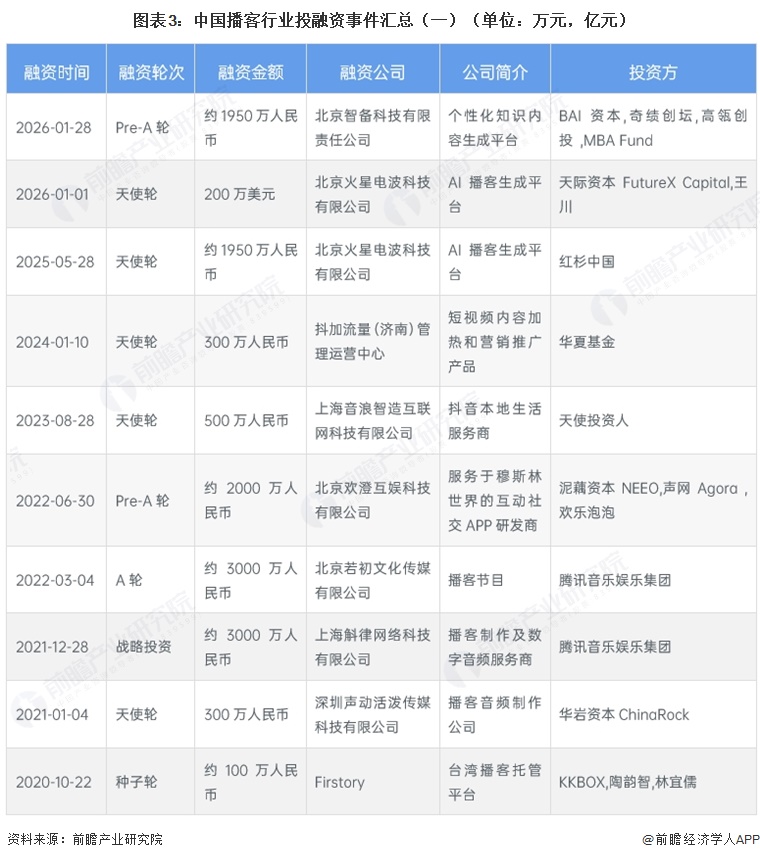Click the chart title 图表3
This screenshot has width=760, height=860.
(x=380, y=20)
